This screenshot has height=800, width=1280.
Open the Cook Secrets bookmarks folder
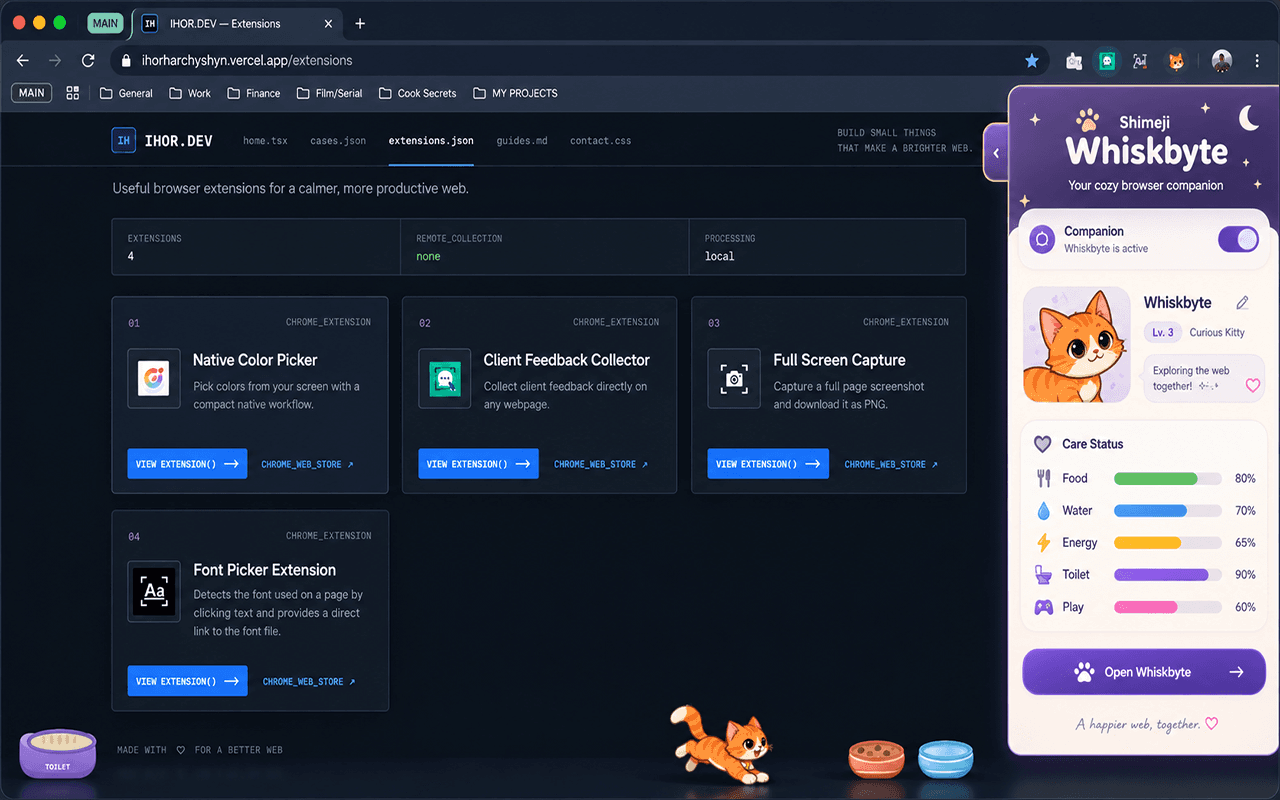417,93
